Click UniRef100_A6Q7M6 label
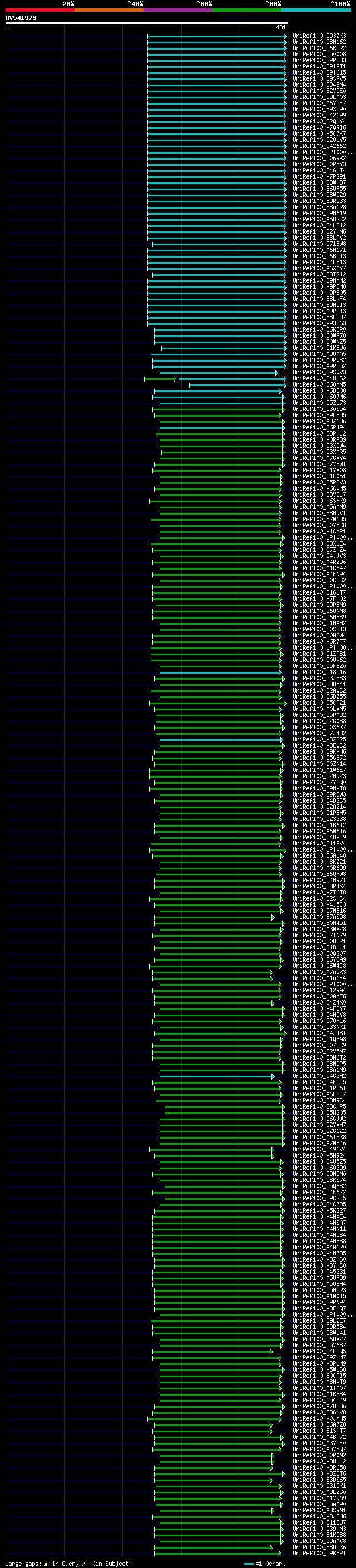This screenshot has height=1568, width=356. pyautogui.click(x=319, y=397)
